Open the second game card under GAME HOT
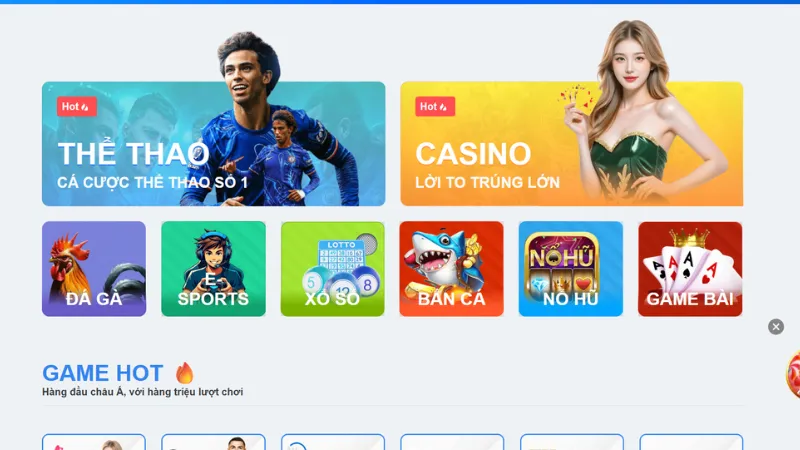This screenshot has width=800, height=450. pyautogui.click(x=213, y=442)
